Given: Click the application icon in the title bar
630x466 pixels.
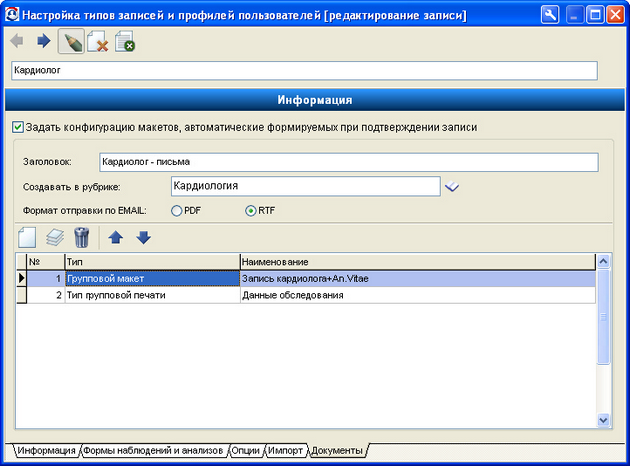Looking at the screenshot, I should point(12,15).
